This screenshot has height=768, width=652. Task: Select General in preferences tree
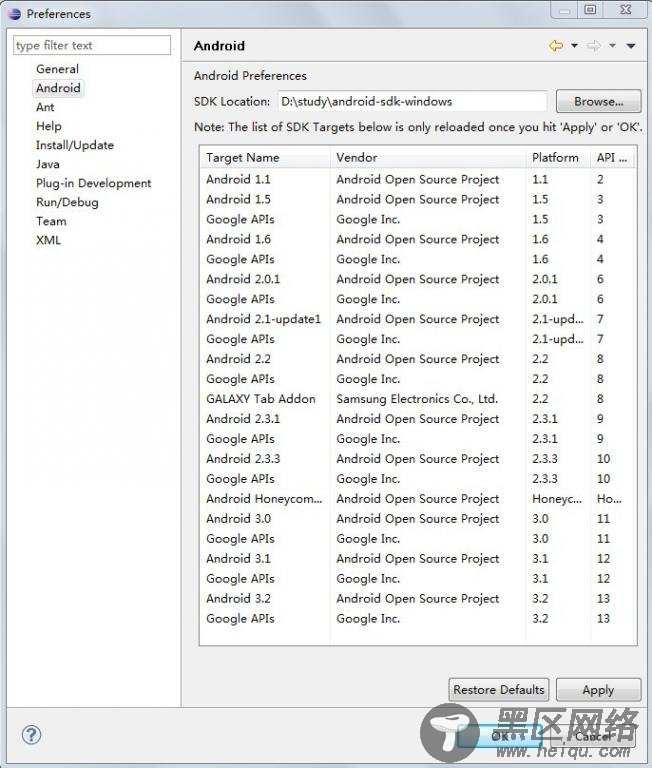[x=57, y=69]
